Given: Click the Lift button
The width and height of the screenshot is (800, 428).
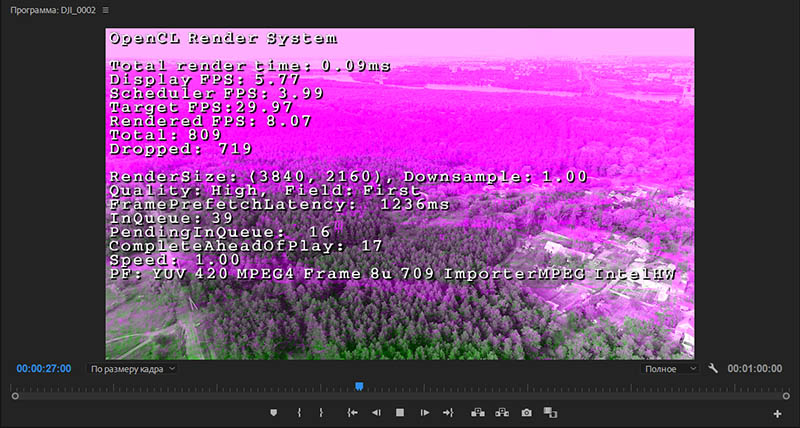Looking at the screenshot, I should tap(478, 412).
